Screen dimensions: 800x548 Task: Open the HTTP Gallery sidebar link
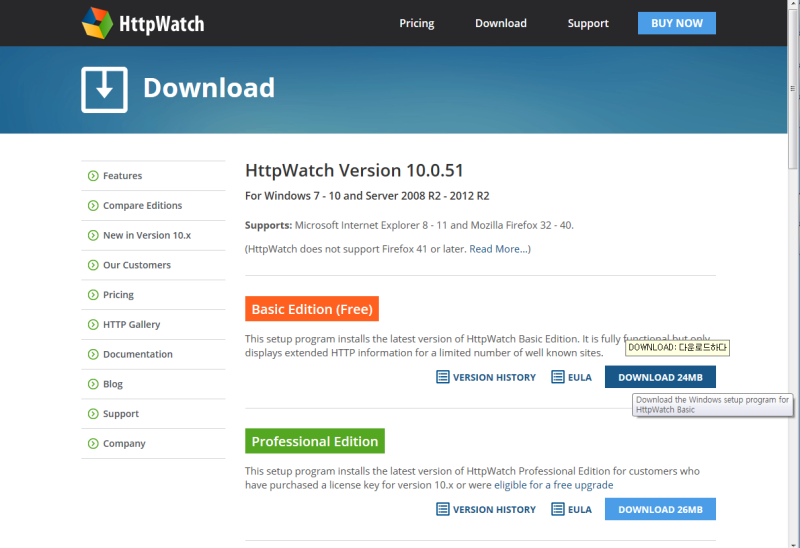tap(132, 325)
